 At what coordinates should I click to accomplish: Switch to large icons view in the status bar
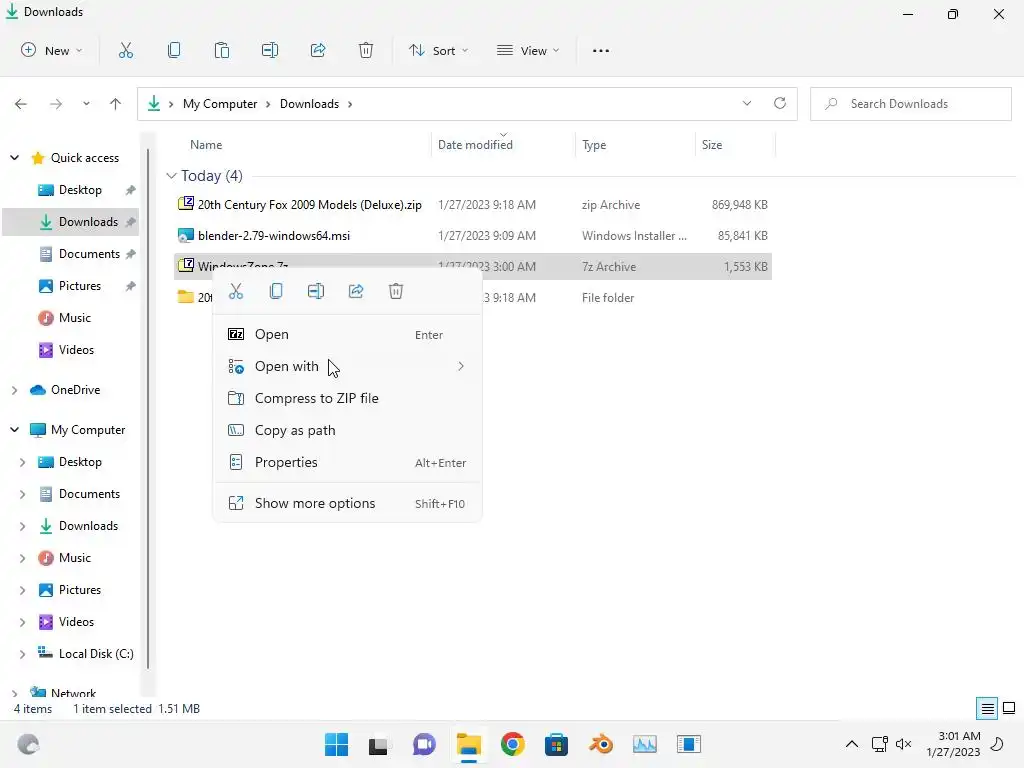tap(1009, 708)
